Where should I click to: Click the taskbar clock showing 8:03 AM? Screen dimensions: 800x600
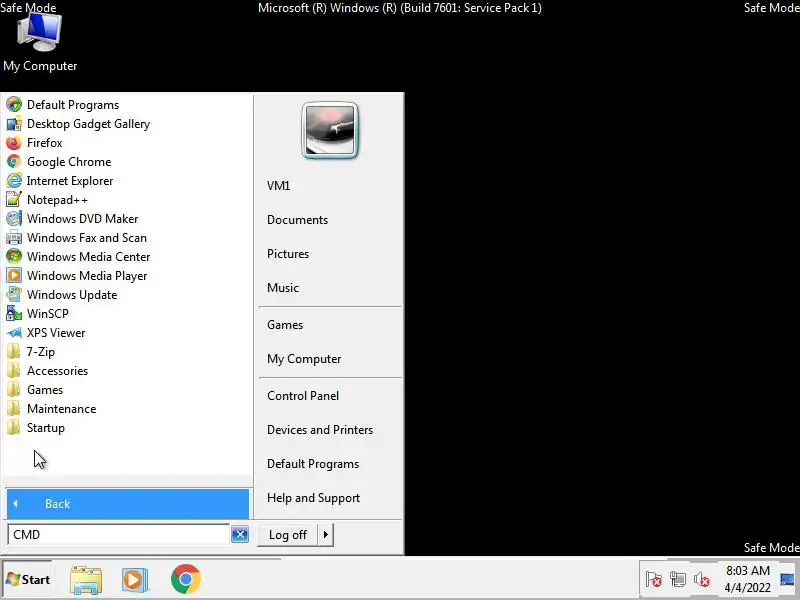pyautogui.click(x=747, y=579)
